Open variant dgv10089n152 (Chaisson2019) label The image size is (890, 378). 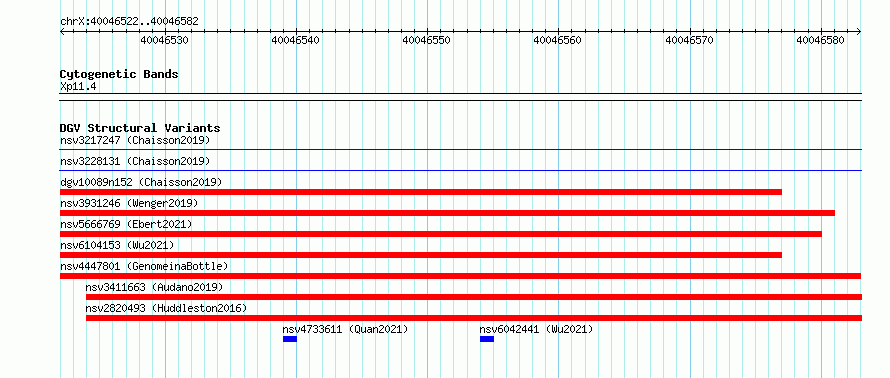pos(141,182)
